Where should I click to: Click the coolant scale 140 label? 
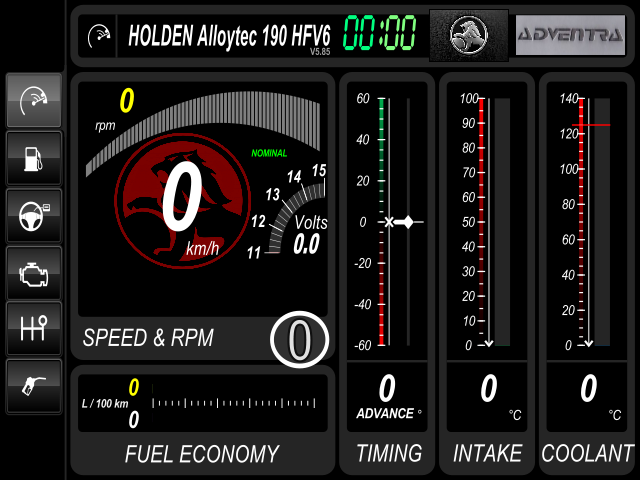[569, 98]
